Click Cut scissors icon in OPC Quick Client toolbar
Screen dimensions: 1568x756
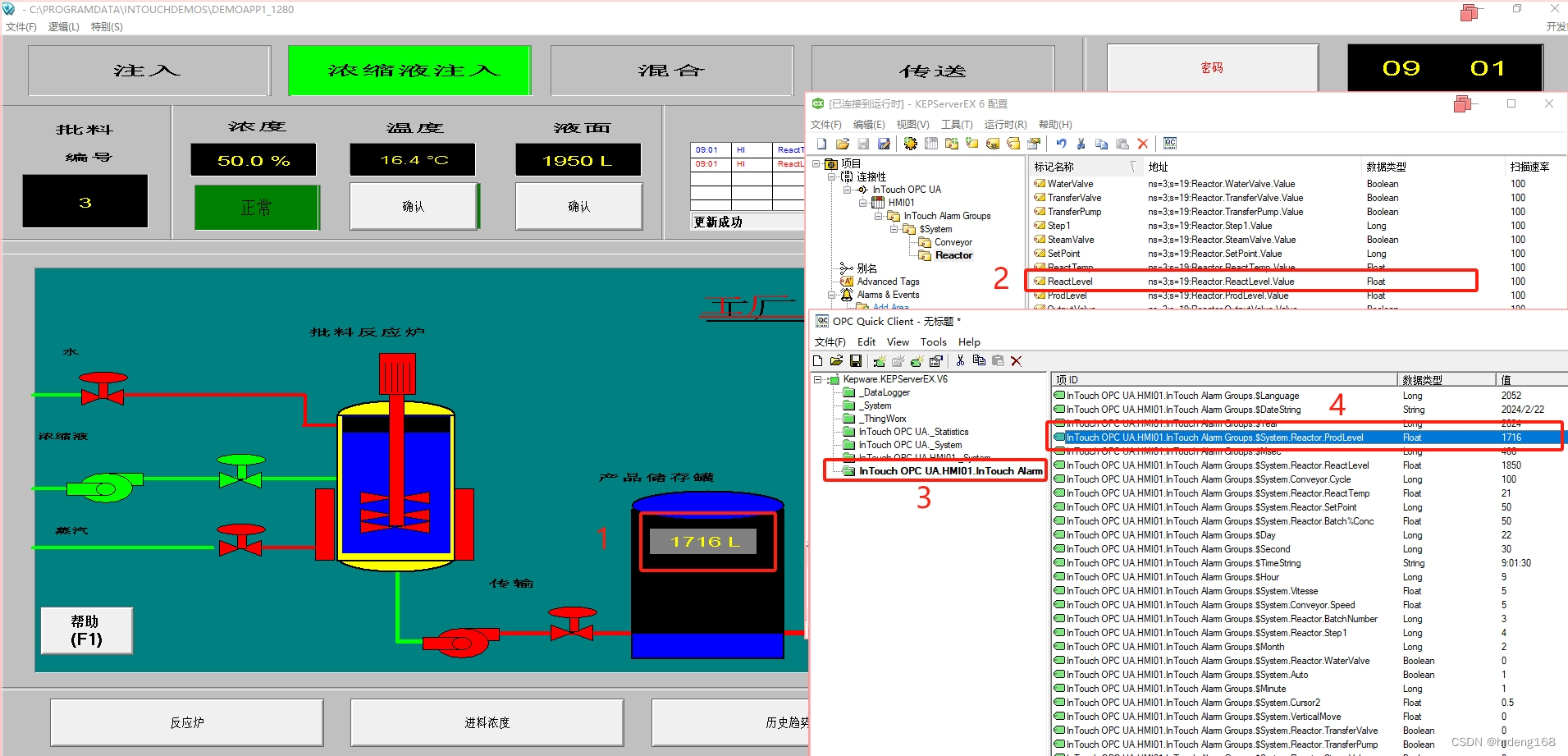[x=960, y=361]
